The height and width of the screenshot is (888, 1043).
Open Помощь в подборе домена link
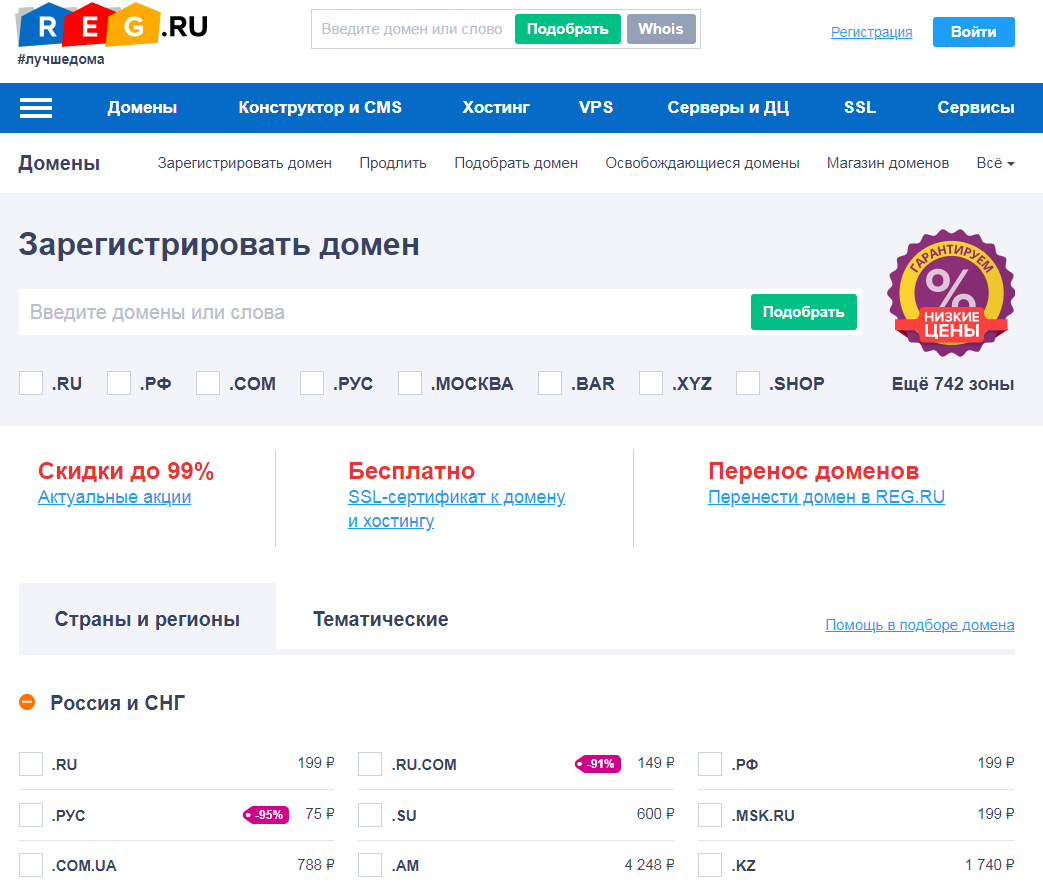[920, 625]
